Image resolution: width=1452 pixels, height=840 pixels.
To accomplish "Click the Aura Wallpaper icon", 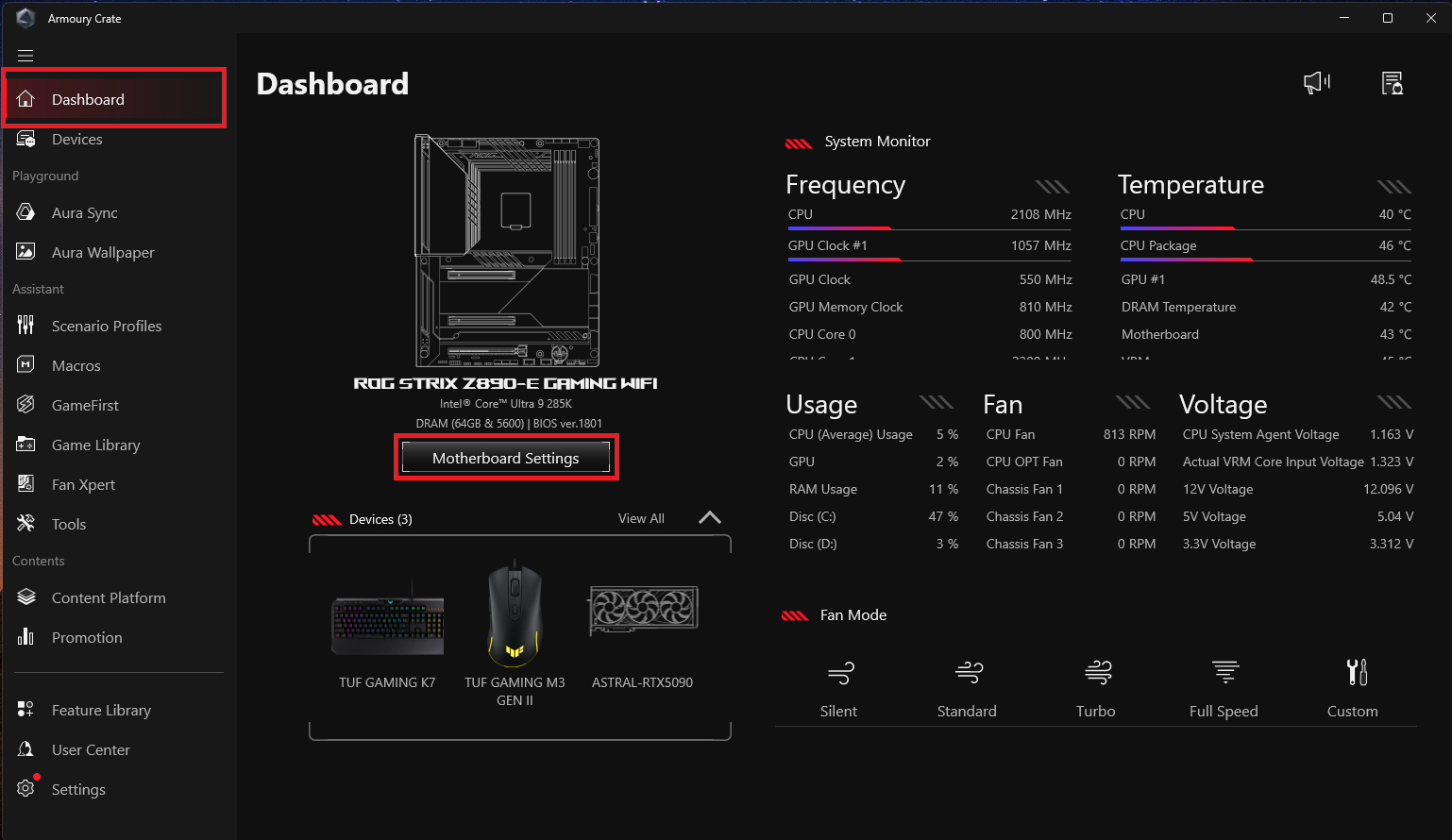I will tap(25, 252).
